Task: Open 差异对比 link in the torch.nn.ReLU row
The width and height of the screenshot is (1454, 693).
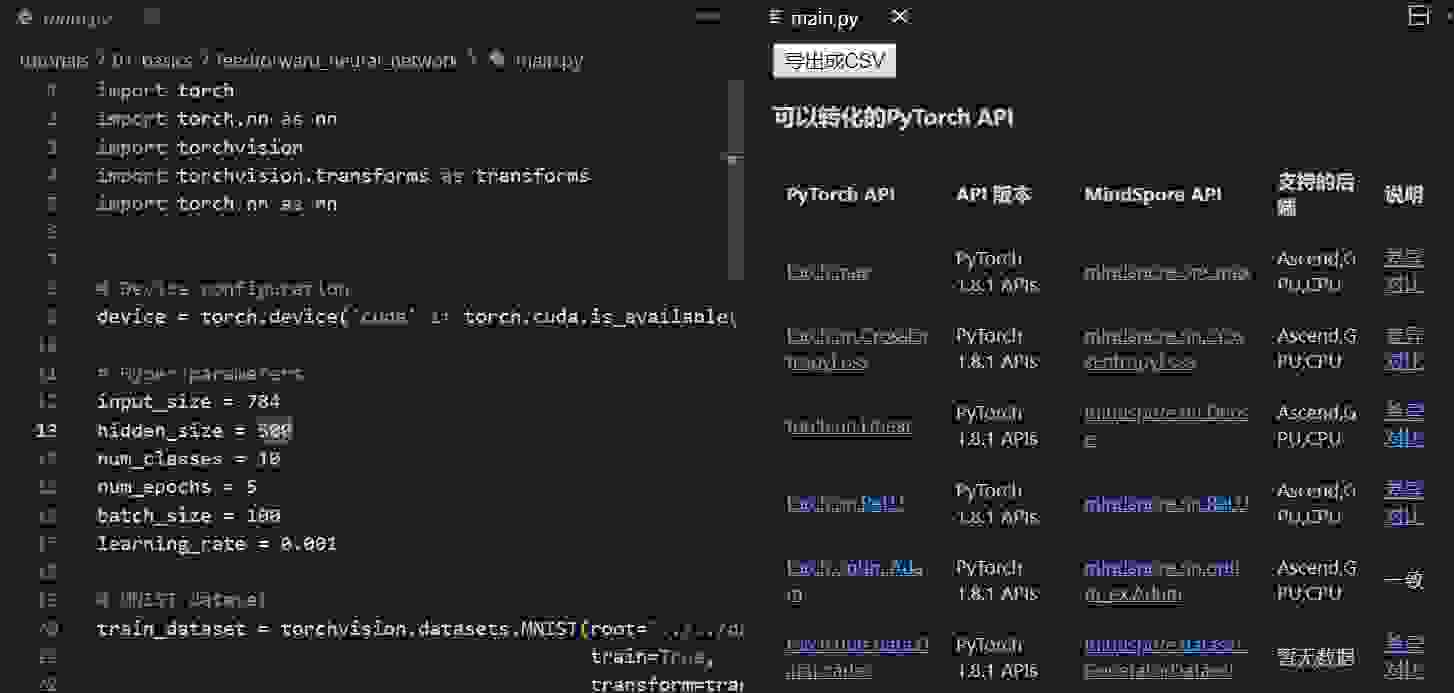Action: tap(1403, 503)
